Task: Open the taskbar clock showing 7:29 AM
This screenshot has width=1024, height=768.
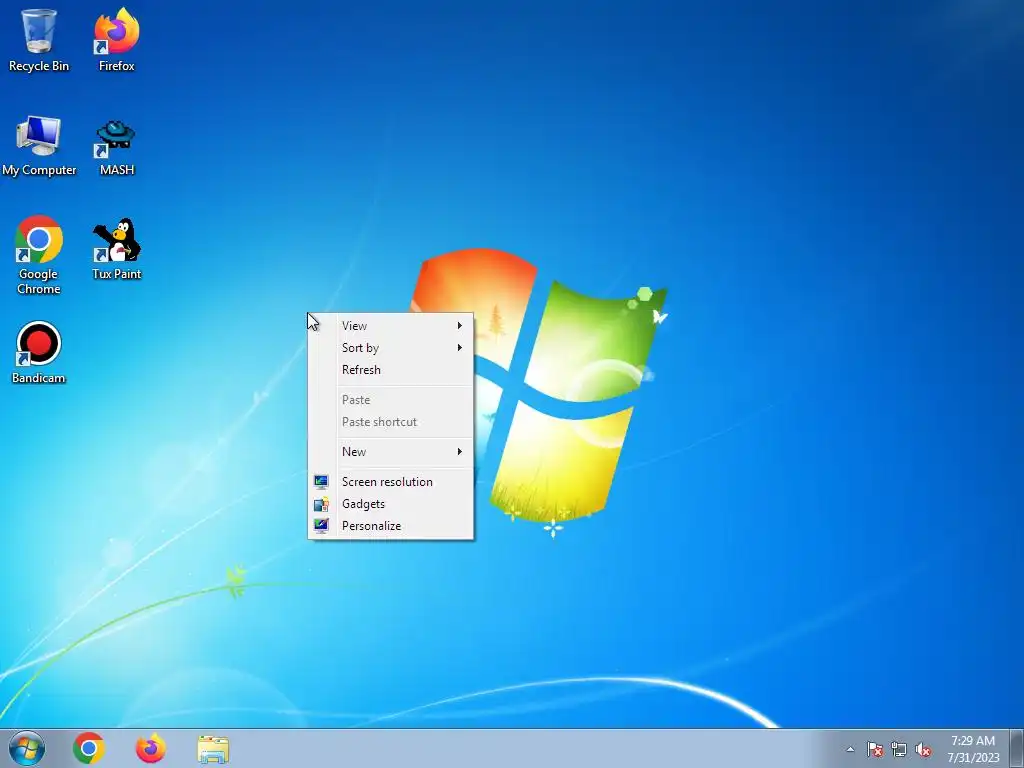Action: coord(972,741)
